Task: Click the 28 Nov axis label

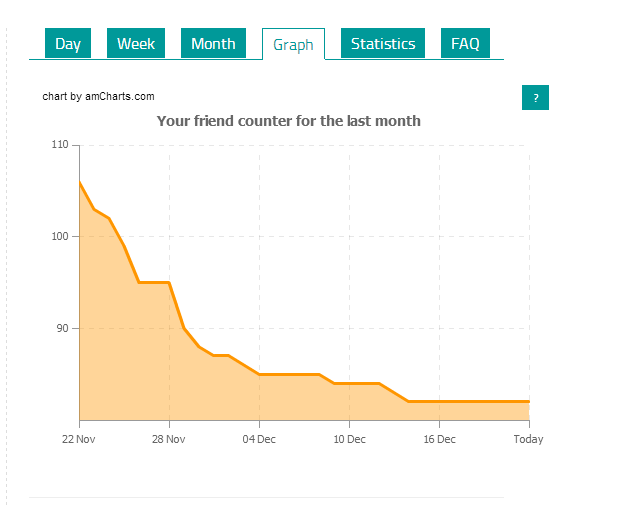Action: (168, 439)
